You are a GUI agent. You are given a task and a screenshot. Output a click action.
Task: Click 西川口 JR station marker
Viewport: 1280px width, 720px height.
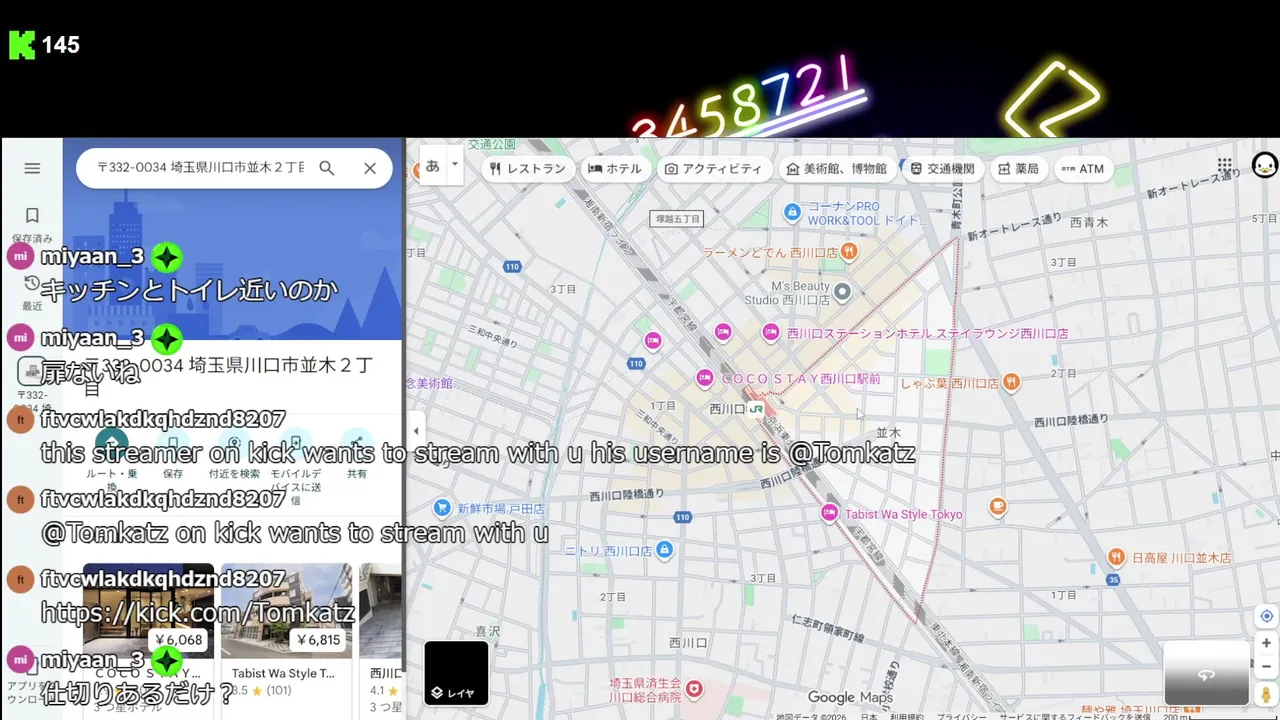tap(756, 409)
